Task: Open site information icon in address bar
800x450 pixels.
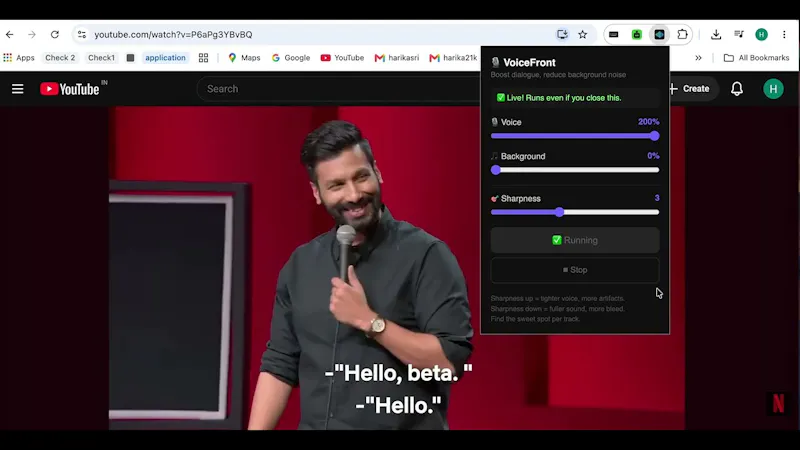Action: 82,35
